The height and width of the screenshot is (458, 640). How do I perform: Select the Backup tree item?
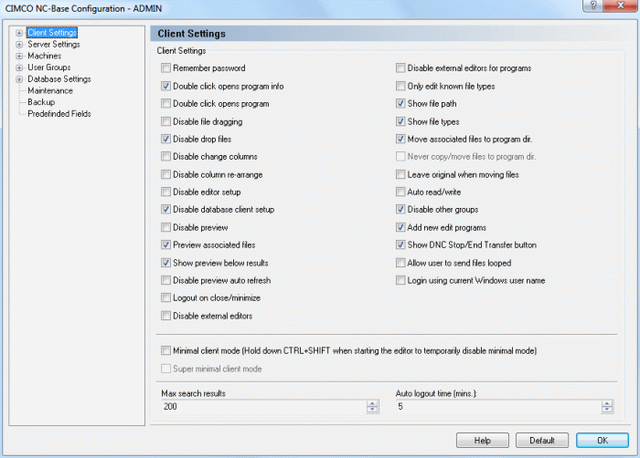click(x=41, y=102)
